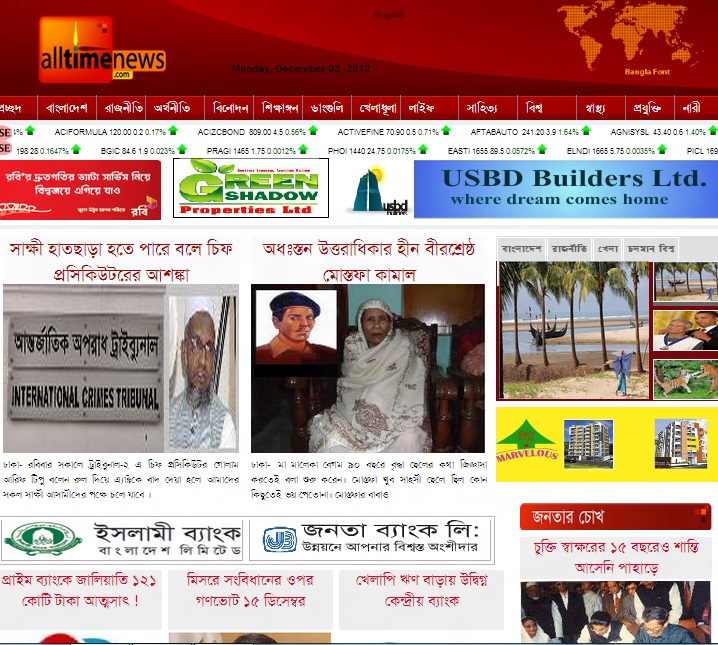Image resolution: width=718 pixels, height=645 pixels.
Task: Select thumbnail showing two men with medal
Action: (x=685, y=330)
